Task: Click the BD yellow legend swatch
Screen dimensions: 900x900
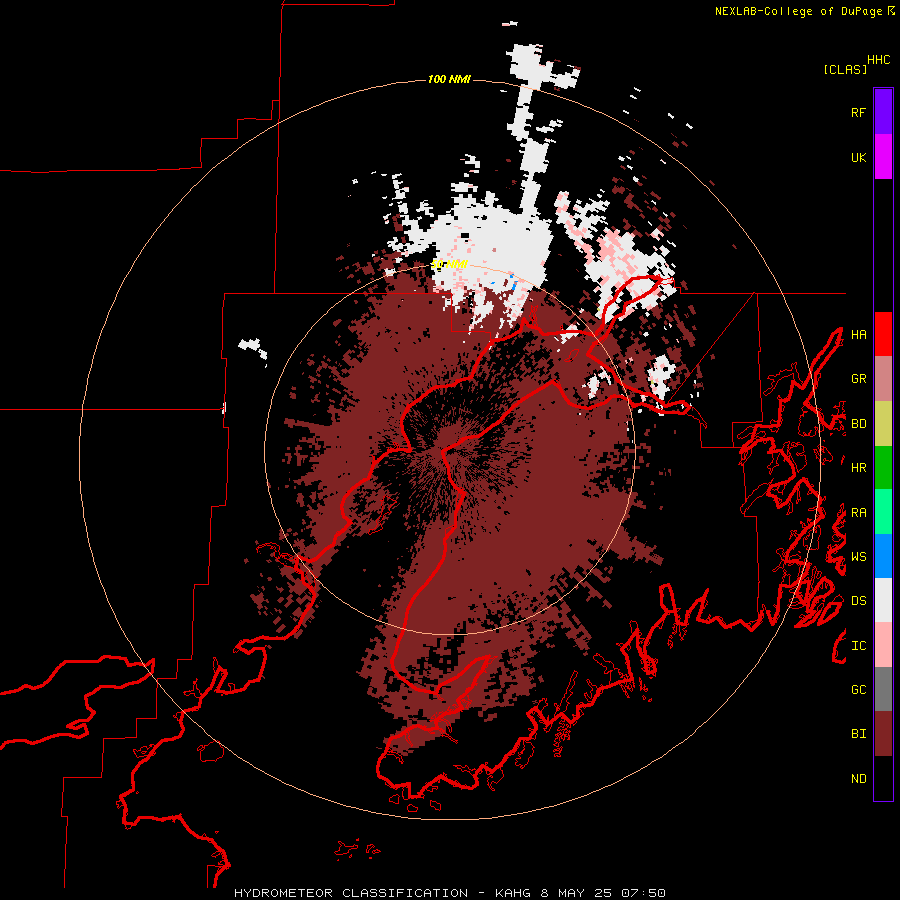Action: [883, 424]
